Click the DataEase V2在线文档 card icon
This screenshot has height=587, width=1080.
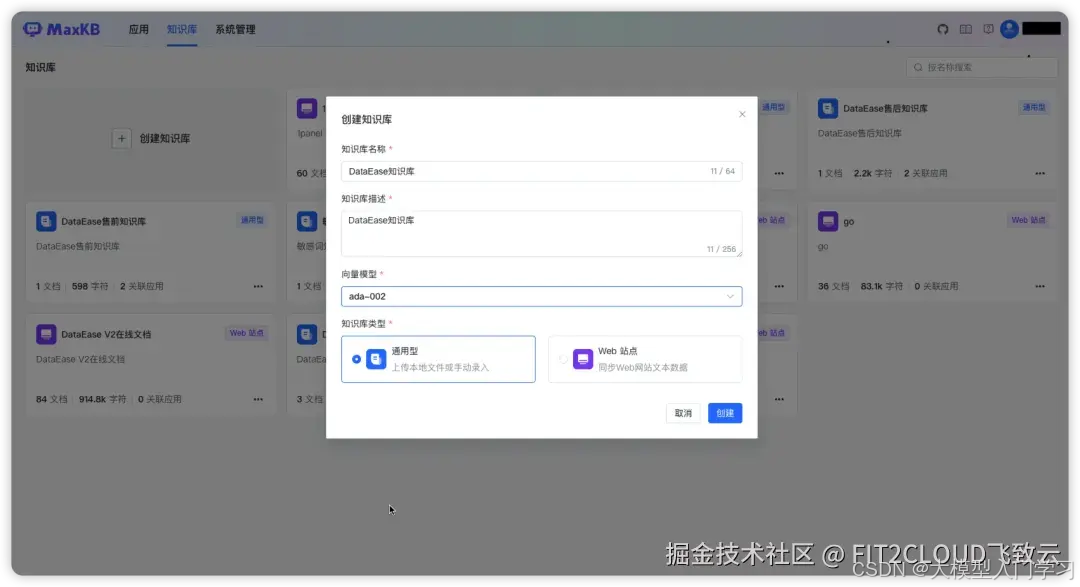click(x=46, y=334)
